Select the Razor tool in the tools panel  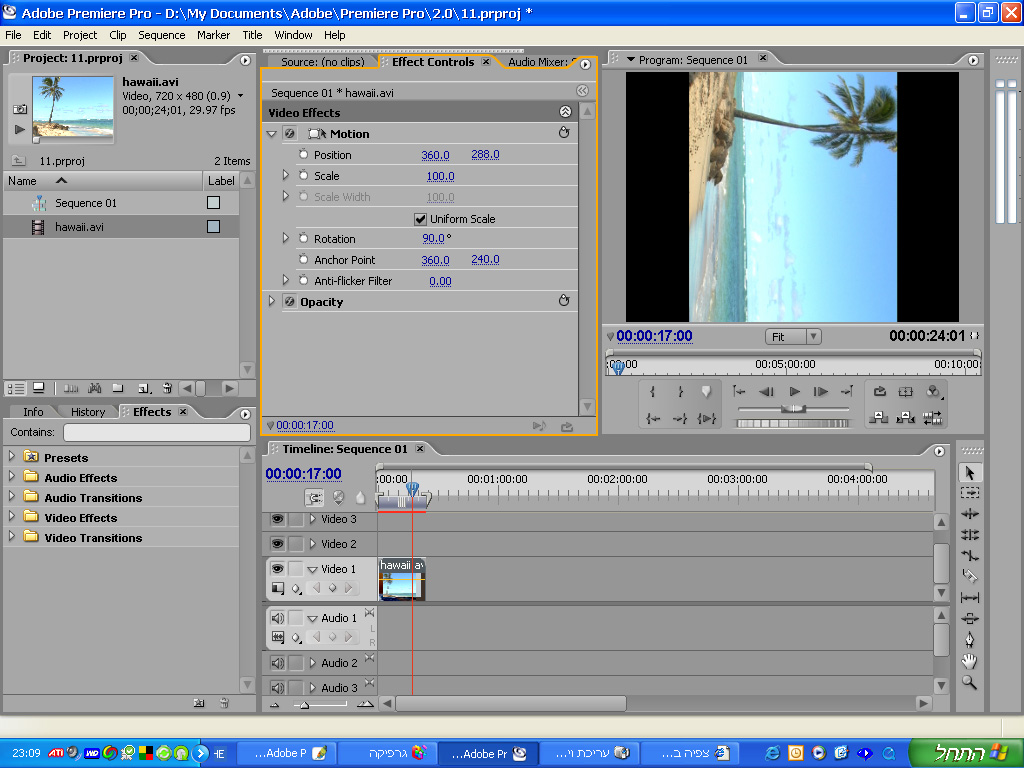click(969, 576)
